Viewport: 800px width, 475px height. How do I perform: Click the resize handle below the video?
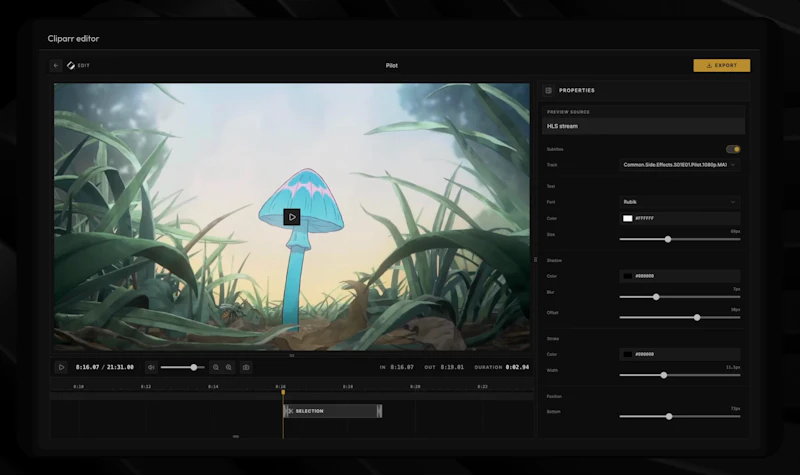(292, 356)
